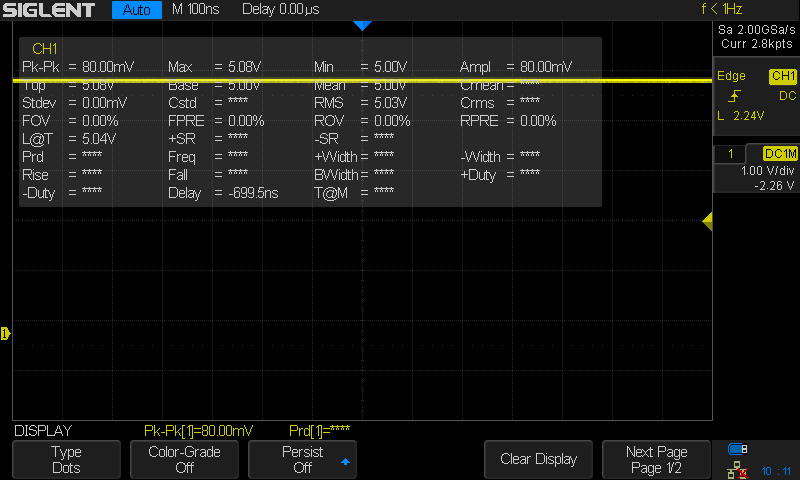The width and height of the screenshot is (800, 480).
Task: Click the blue trigger position marker at top
Action: click(x=362, y=25)
